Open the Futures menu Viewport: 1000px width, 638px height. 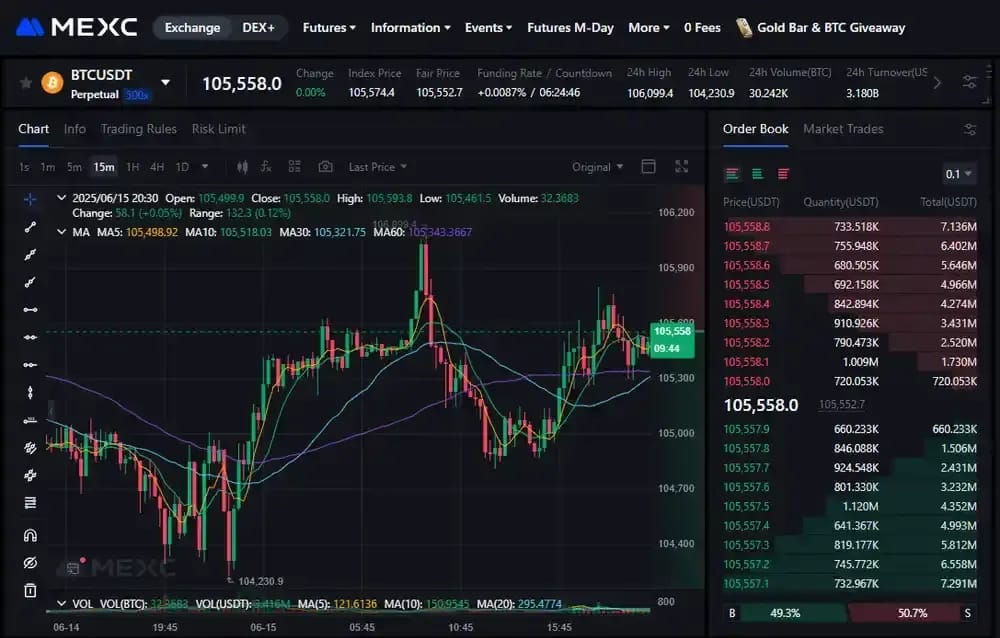pos(329,27)
